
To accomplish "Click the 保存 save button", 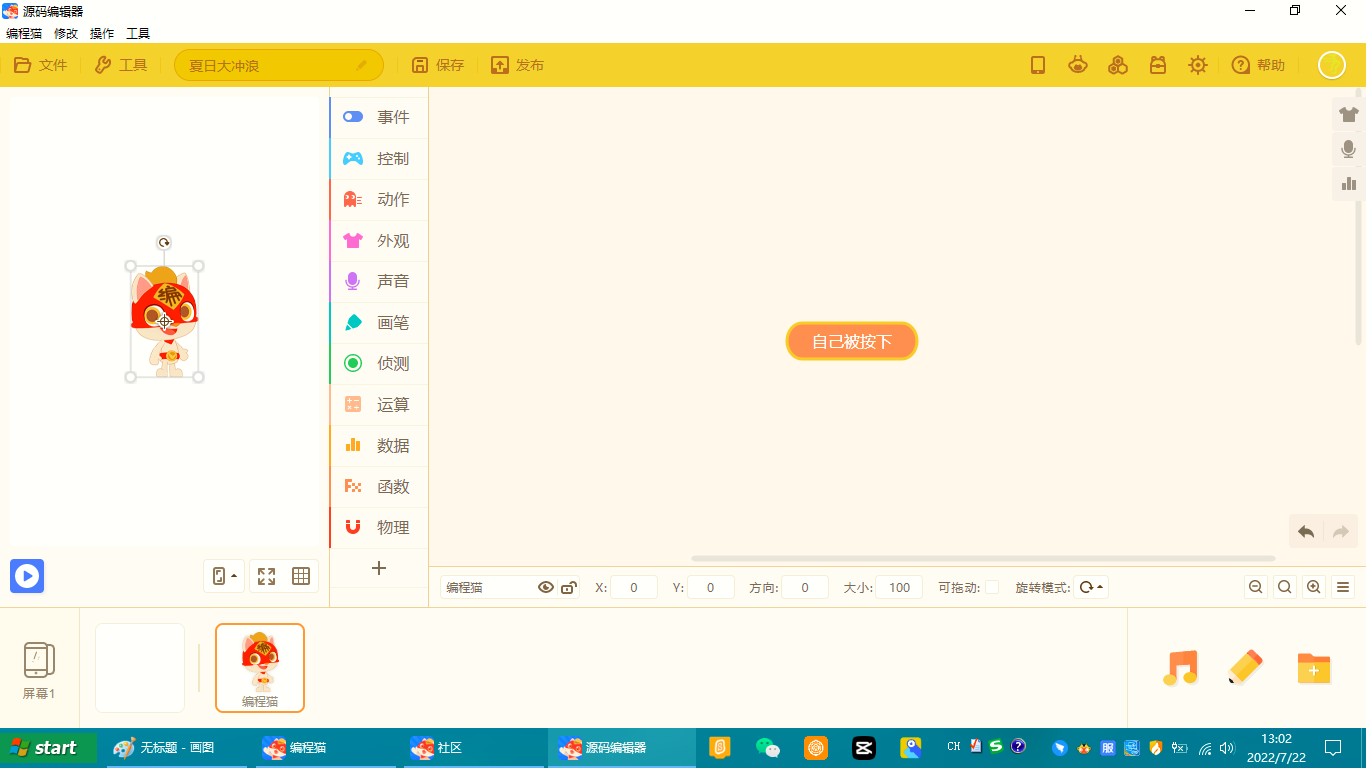I will tap(438, 65).
